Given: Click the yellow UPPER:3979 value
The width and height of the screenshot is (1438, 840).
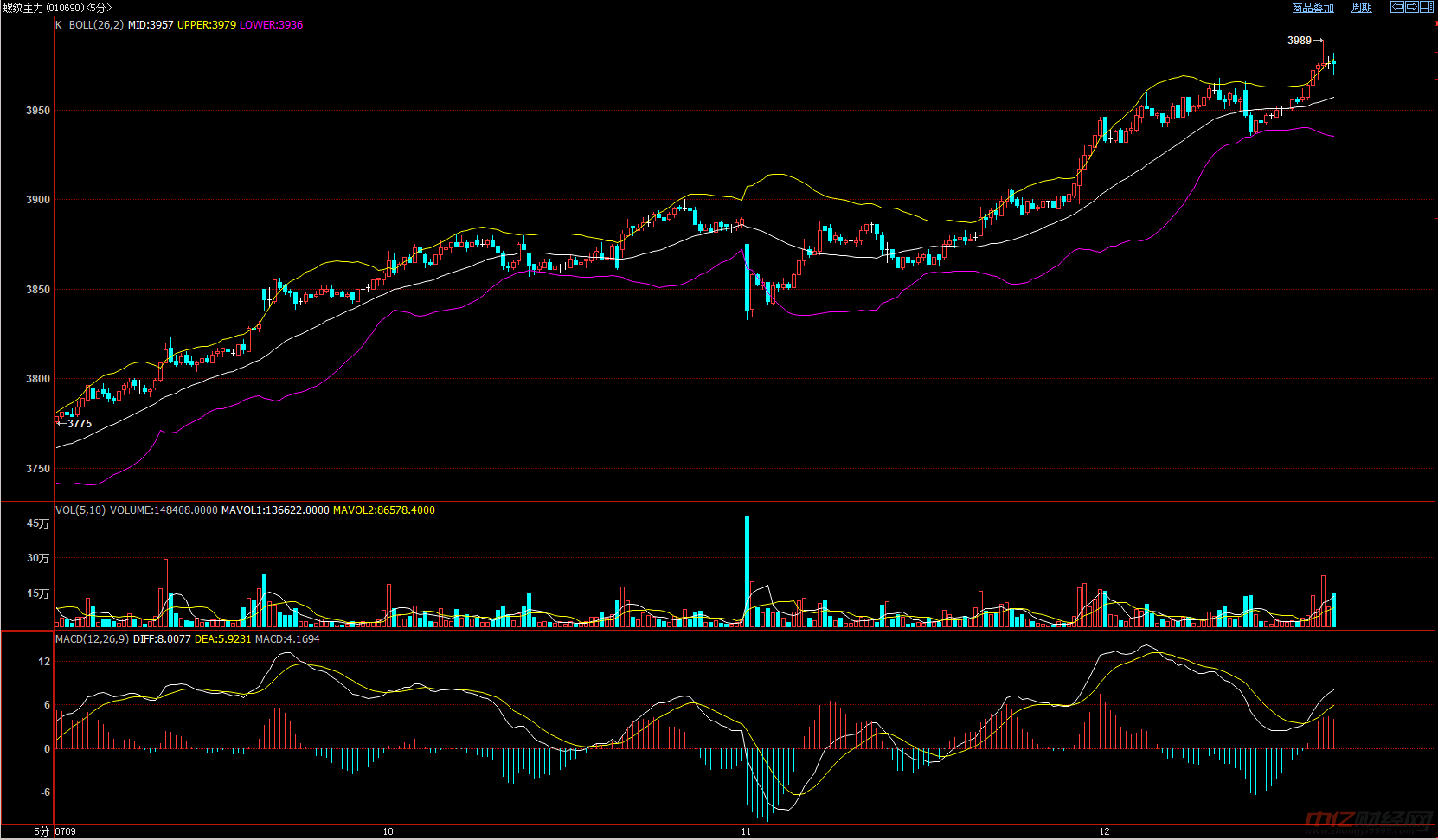Looking at the screenshot, I should [207, 25].
